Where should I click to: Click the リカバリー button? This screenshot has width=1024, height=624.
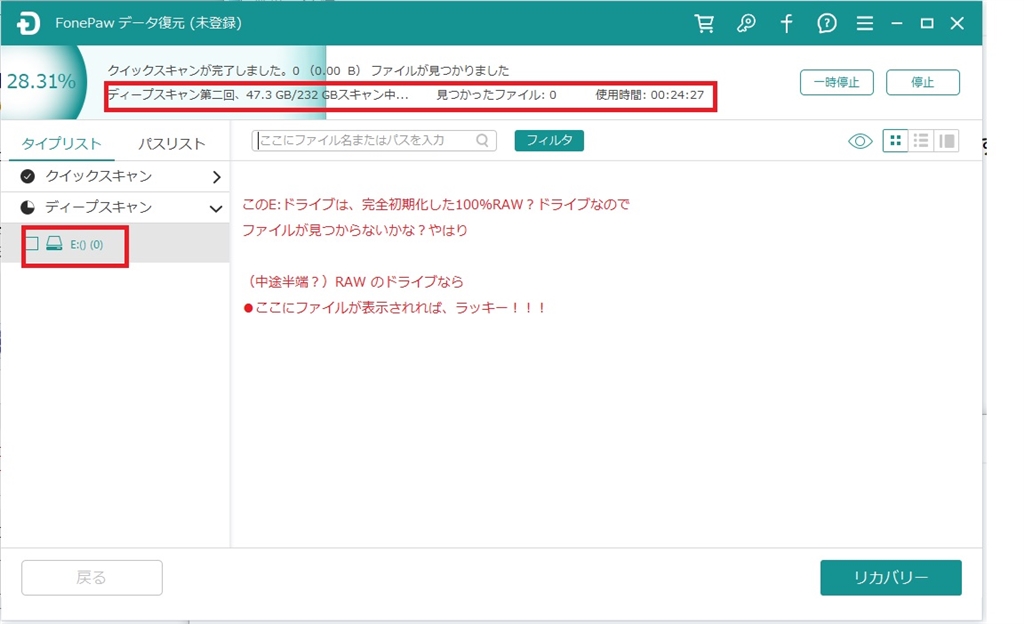pos(891,578)
